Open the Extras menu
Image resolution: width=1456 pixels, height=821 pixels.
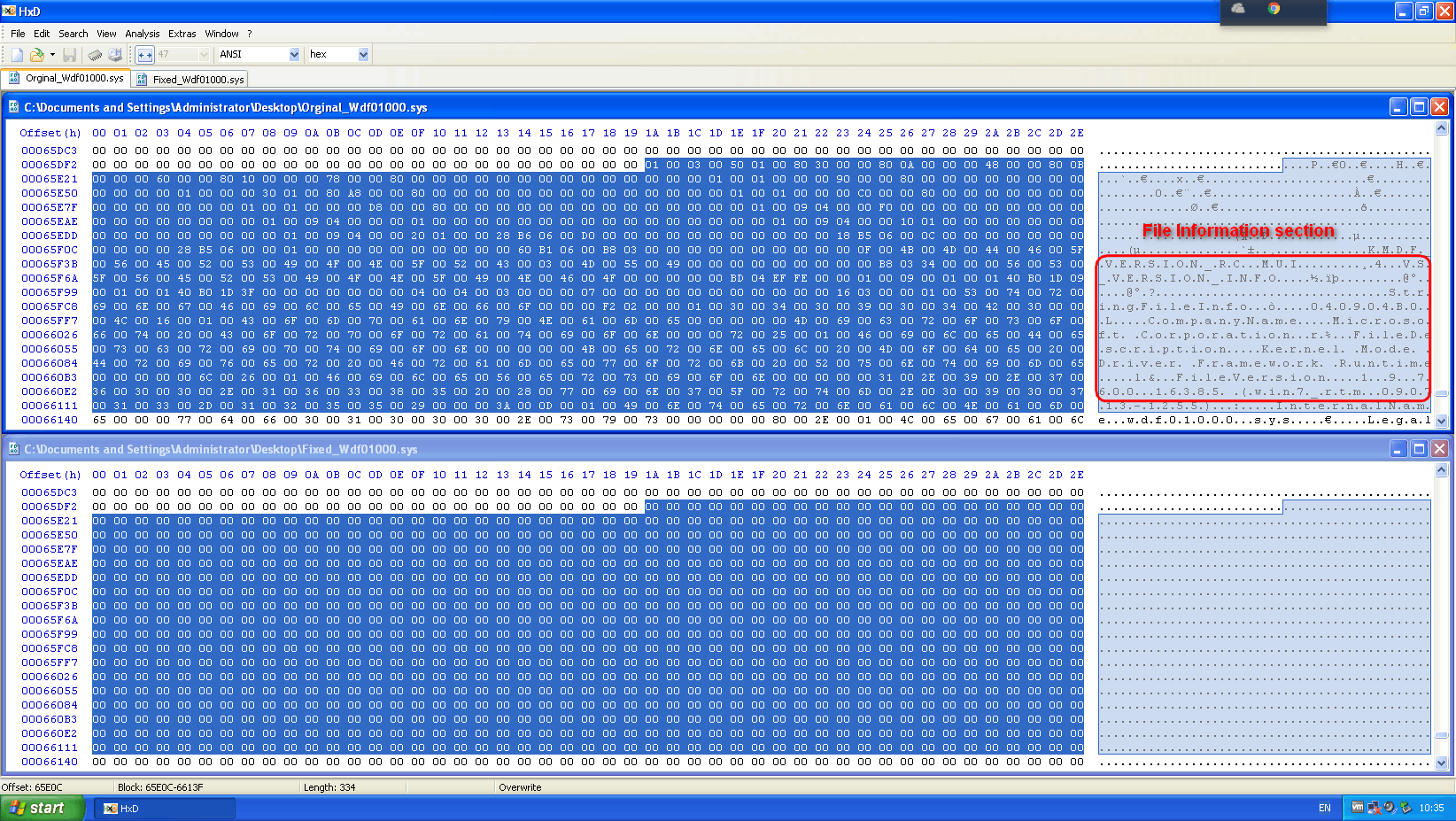(x=182, y=34)
